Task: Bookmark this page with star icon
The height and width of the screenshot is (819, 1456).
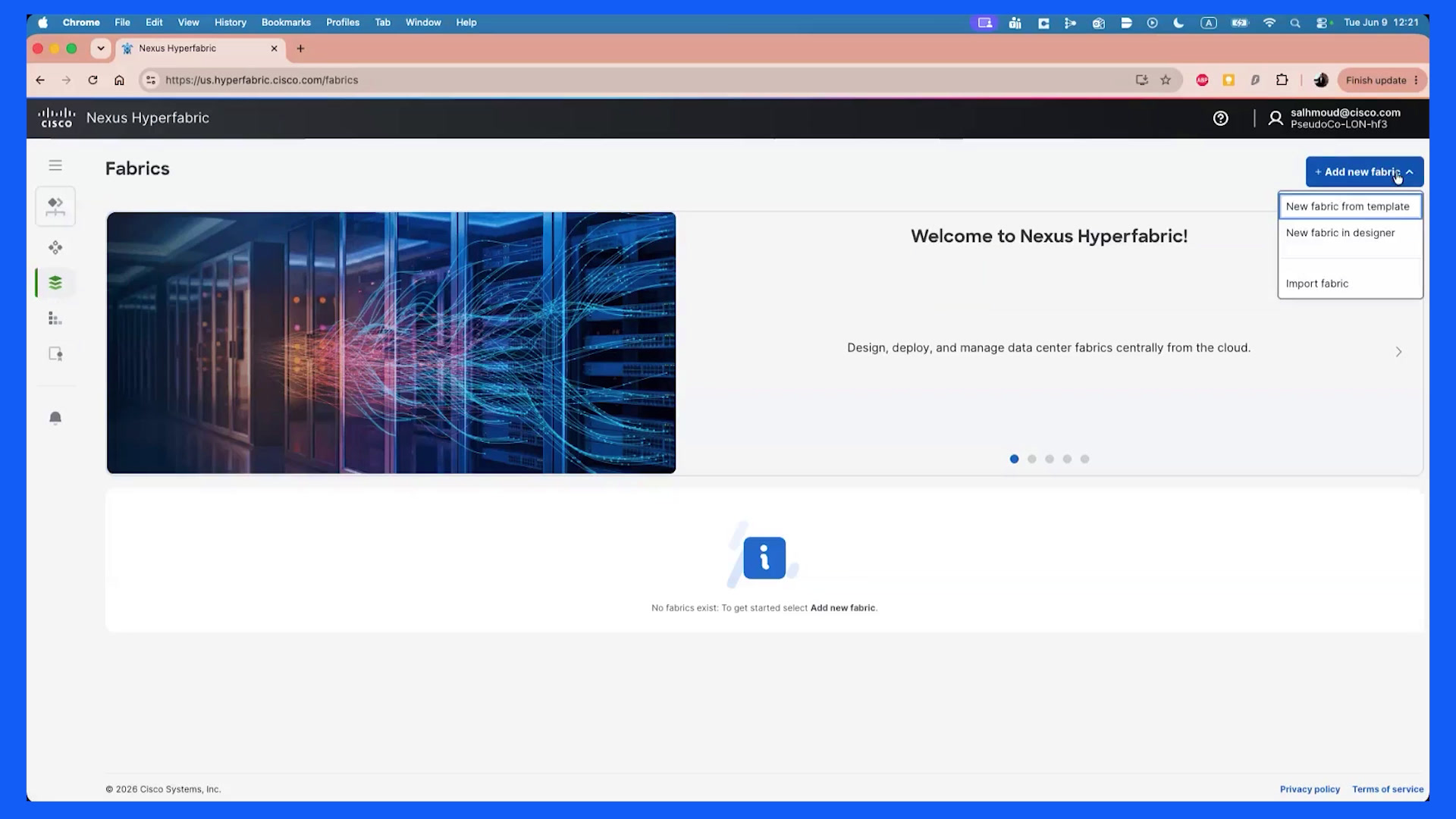Action: coord(1166,80)
